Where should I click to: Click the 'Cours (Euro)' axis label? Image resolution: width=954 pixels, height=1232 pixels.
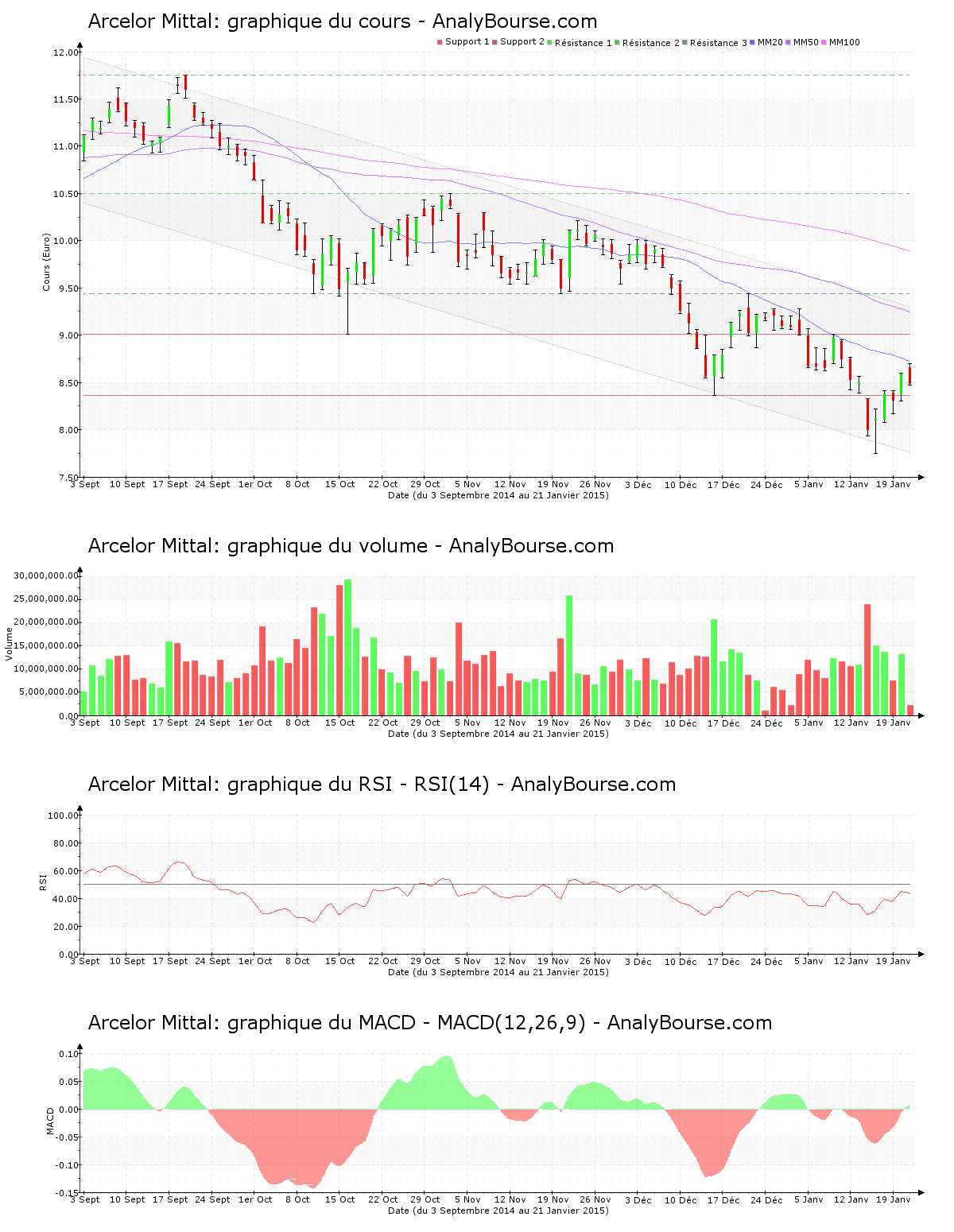tap(46, 262)
